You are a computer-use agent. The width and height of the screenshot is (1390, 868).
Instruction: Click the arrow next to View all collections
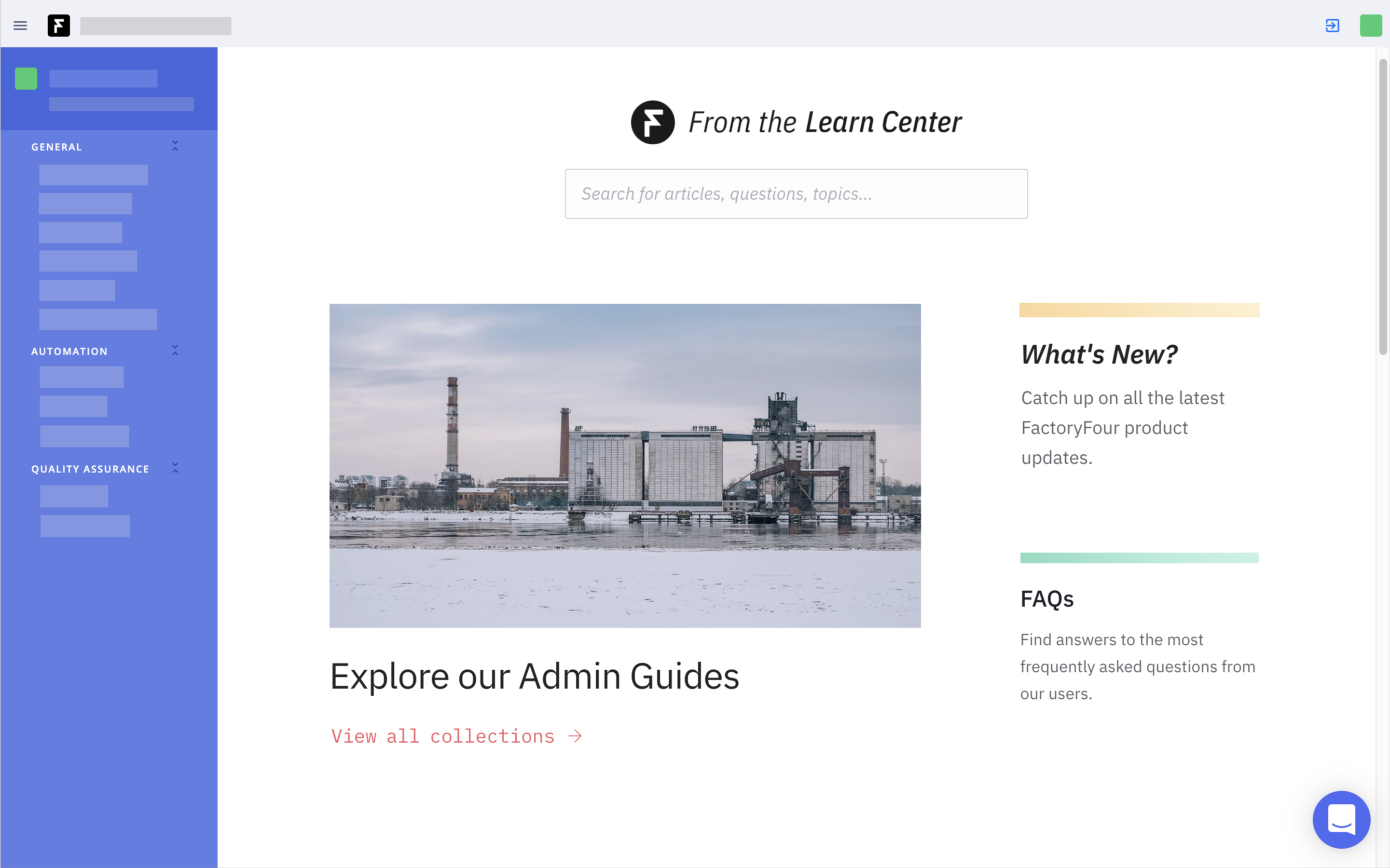pos(575,736)
